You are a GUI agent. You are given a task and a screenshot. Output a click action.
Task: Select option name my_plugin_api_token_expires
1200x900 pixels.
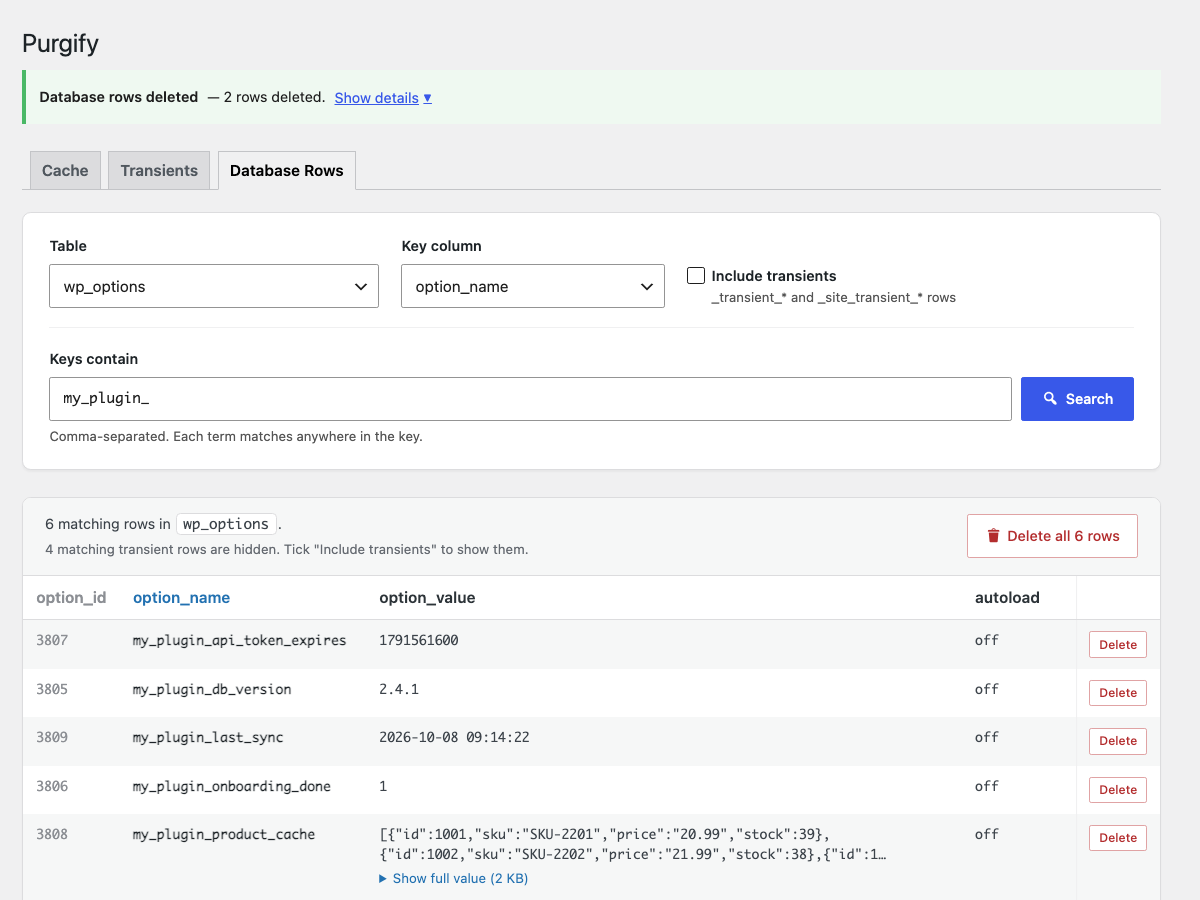pos(239,640)
